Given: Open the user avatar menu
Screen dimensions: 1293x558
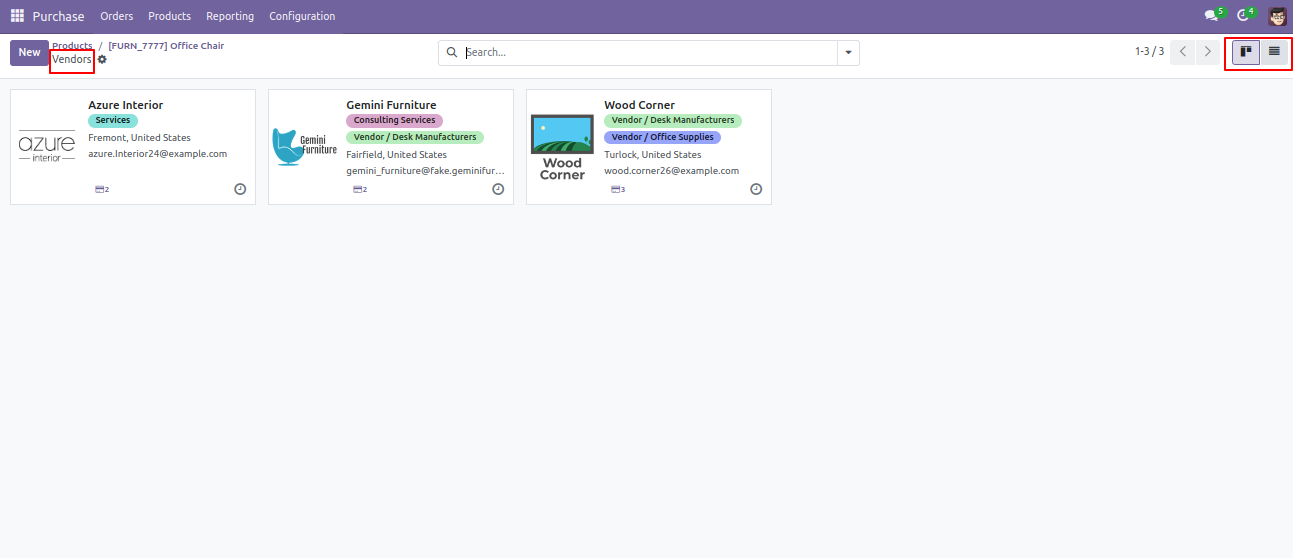Looking at the screenshot, I should click(1277, 16).
